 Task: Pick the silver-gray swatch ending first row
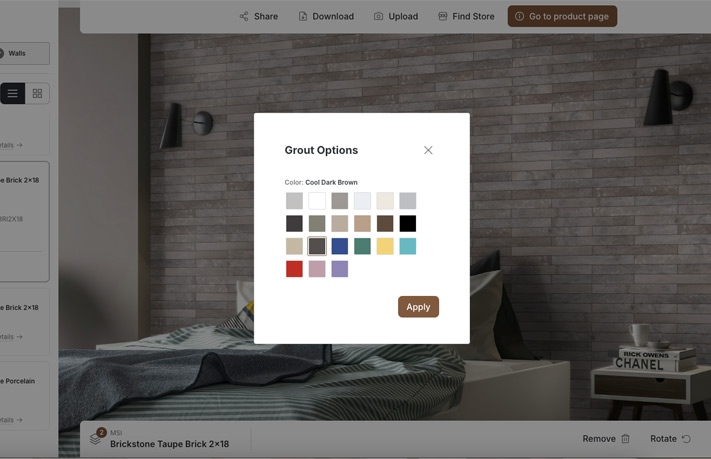[408, 201]
